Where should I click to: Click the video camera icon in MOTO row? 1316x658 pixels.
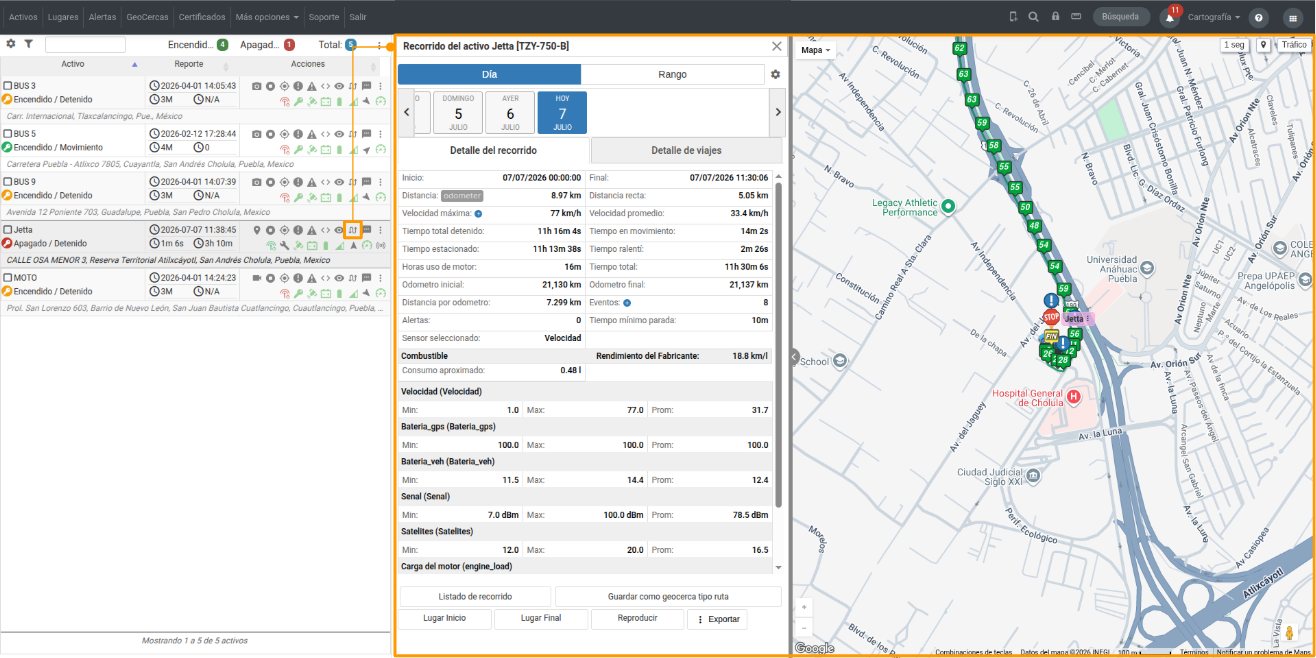tap(257, 278)
